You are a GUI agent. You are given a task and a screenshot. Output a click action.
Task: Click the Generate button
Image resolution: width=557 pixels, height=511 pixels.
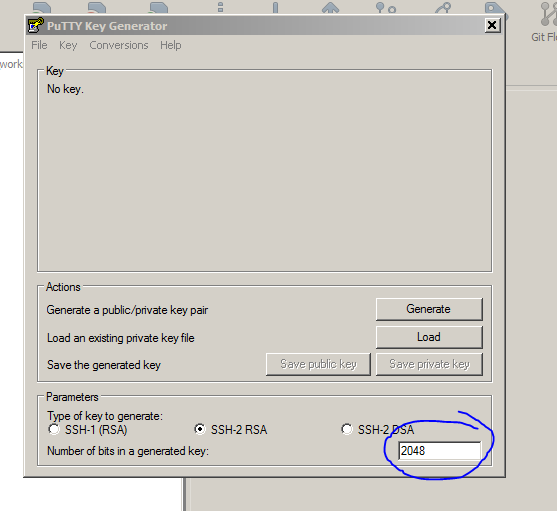(429, 309)
